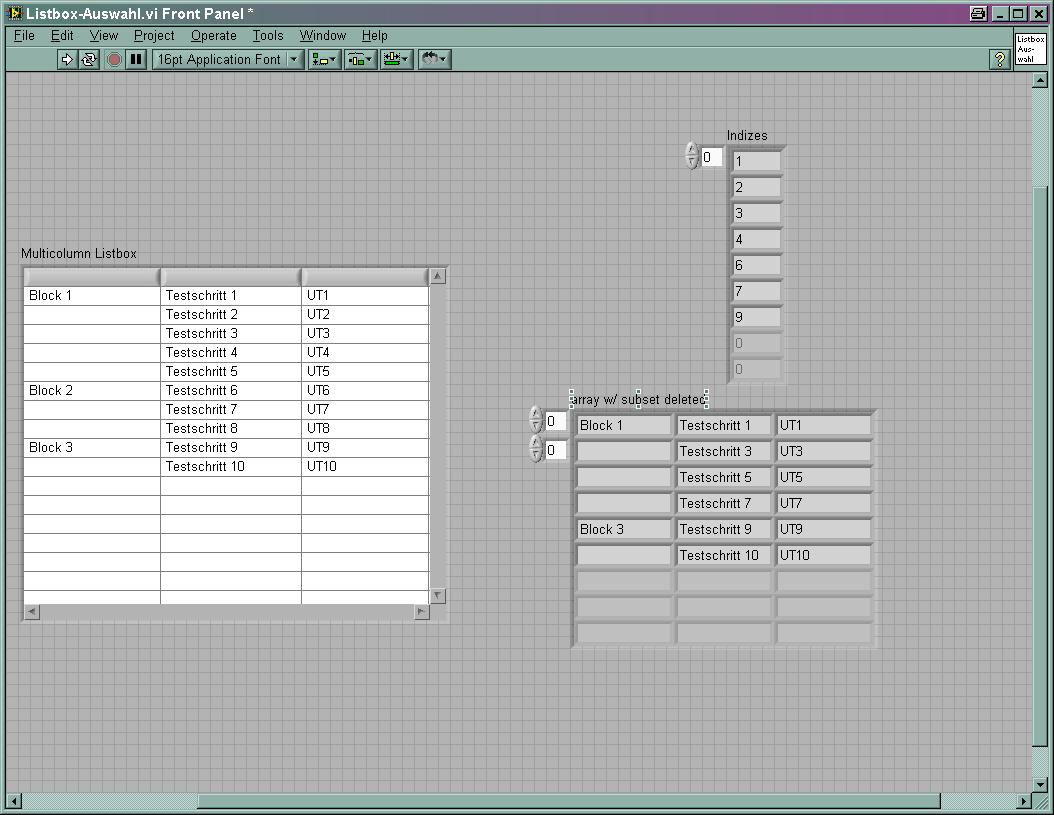Click the context help question mark
1054x815 pixels.
tap(1000, 59)
